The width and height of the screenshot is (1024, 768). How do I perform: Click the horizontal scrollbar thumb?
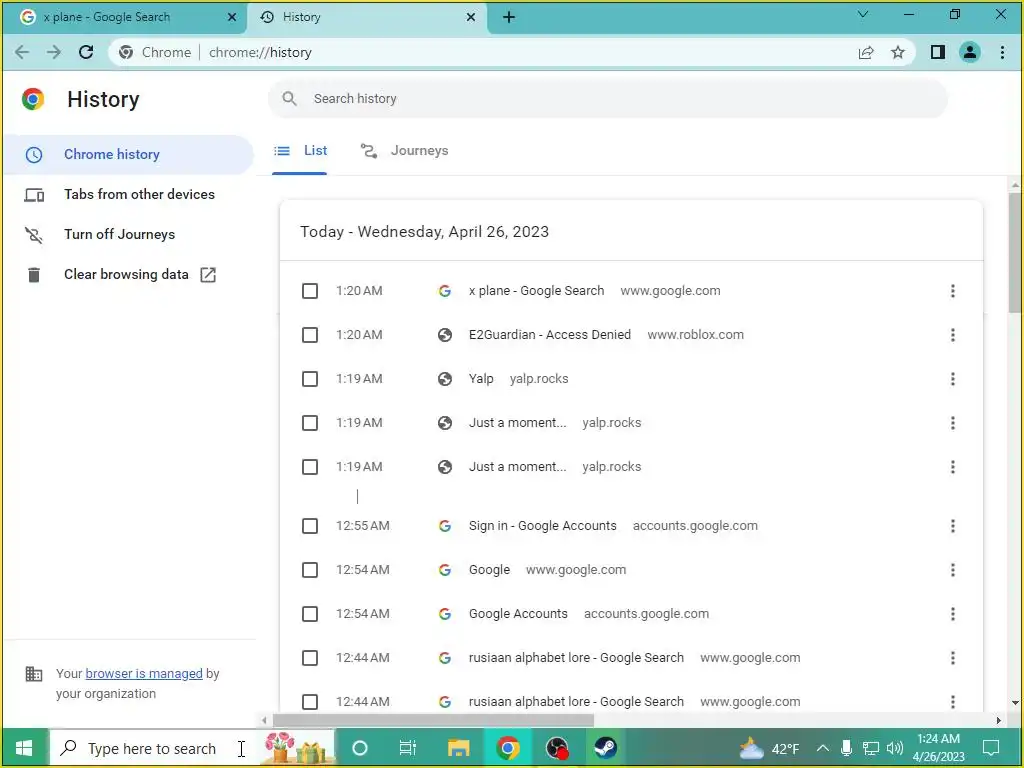[x=434, y=720]
